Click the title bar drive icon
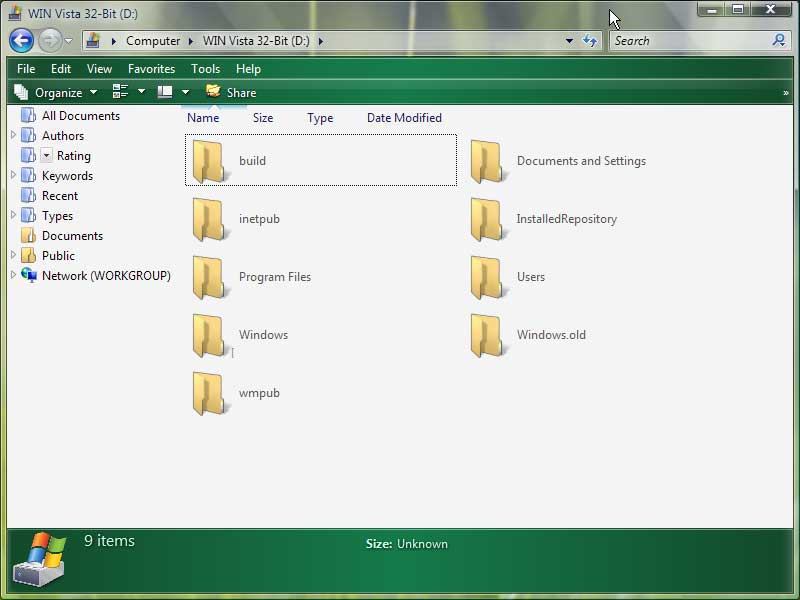The width and height of the screenshot is (800, 600). [x=15, y=13]
